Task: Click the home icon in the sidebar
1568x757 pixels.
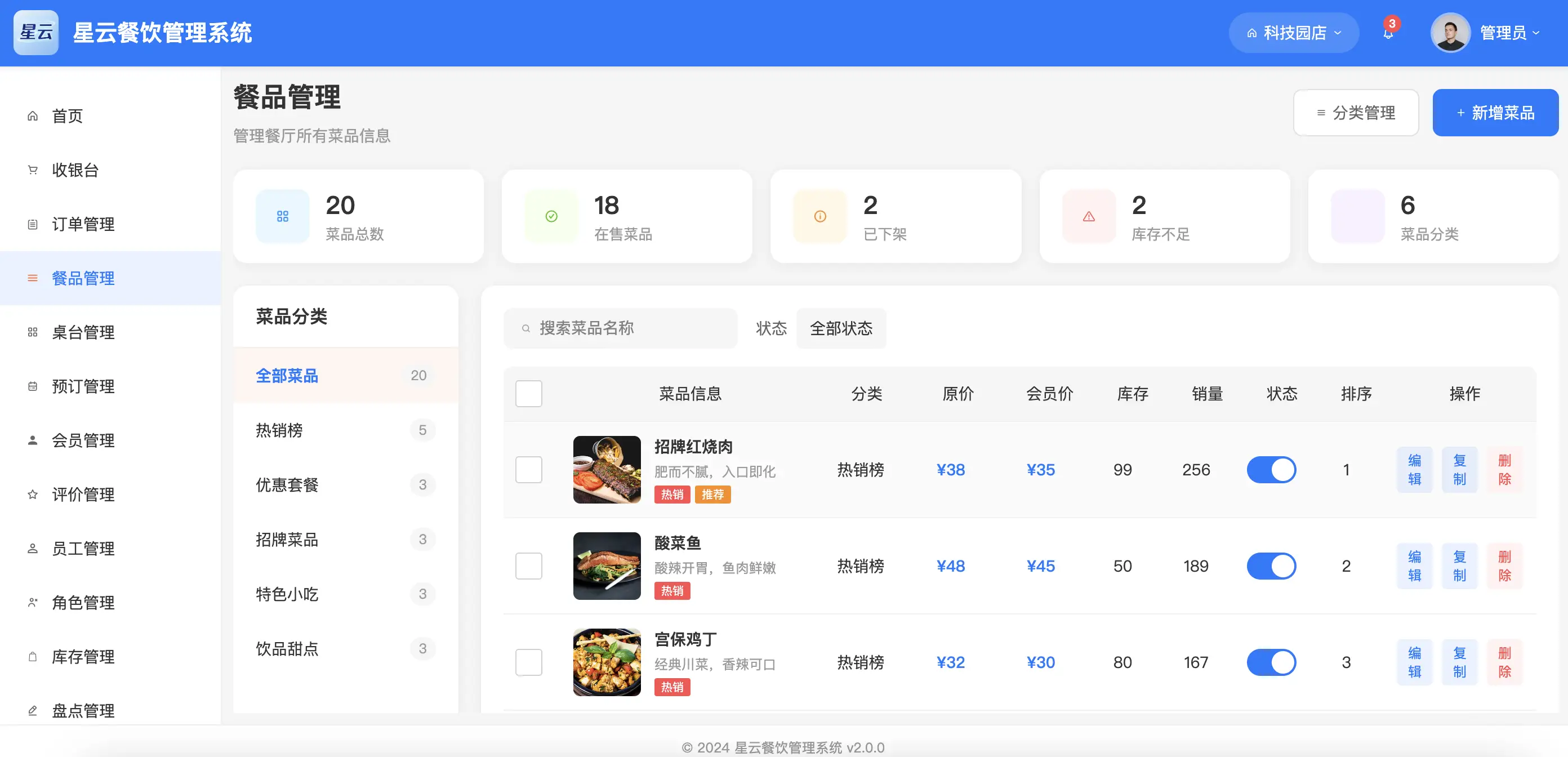Action: click(33, 116)
